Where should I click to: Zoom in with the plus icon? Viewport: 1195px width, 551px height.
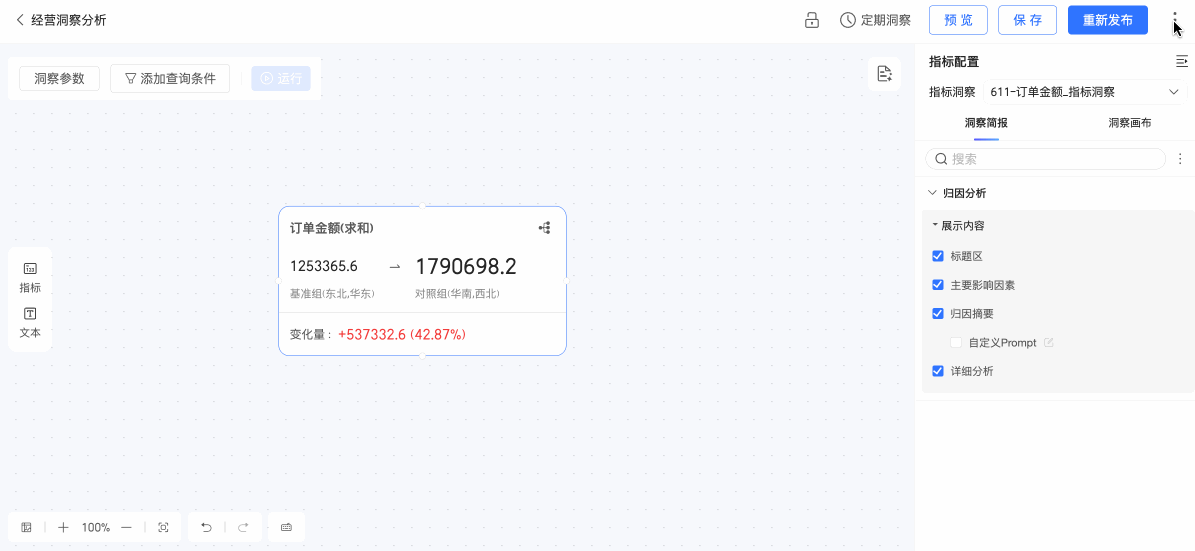[63, 527]
